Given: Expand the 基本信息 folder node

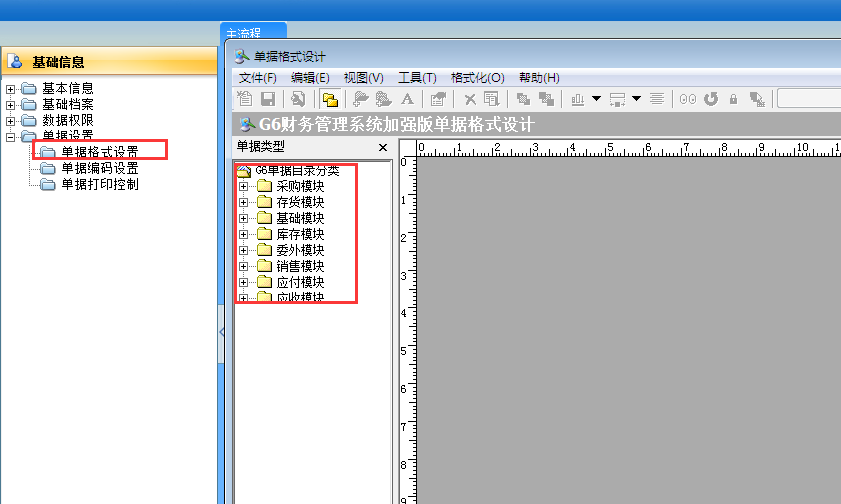Looking at the screenshot, I should point(11,89).
